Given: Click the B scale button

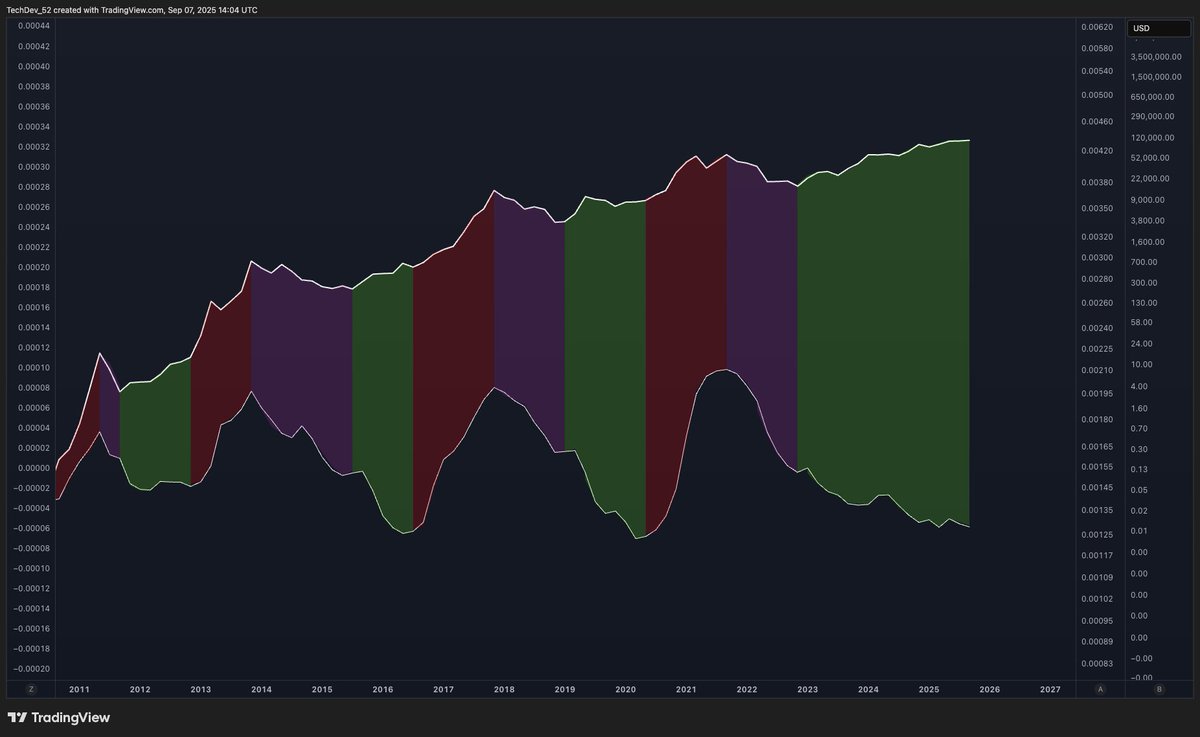Looking at the screenshot, I should click(x=1159, y=689).
